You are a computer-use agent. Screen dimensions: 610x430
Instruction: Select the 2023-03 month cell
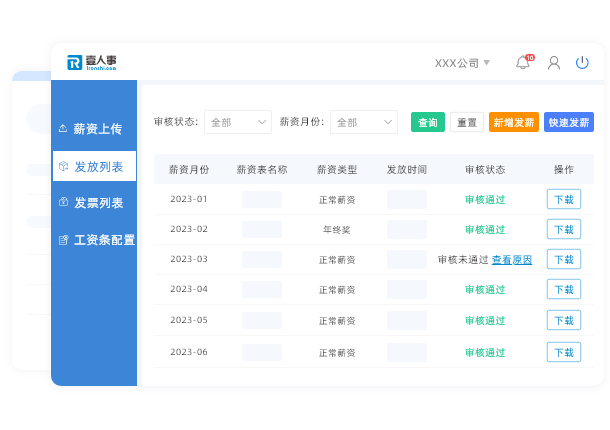(189, 259)
